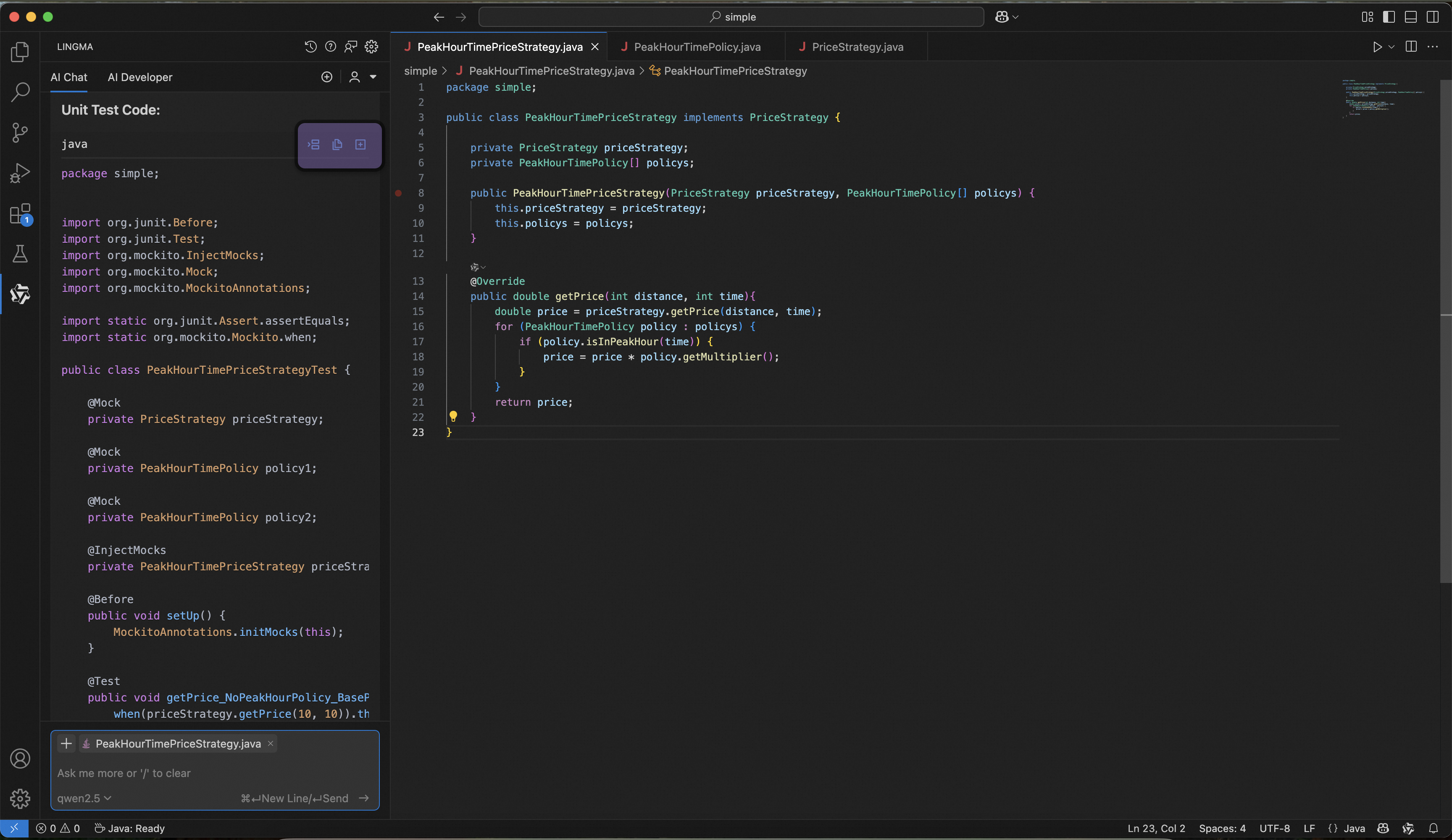Toggle the primary side bar layout button
Screen dimensions: 1452x840
(1389, 17)
